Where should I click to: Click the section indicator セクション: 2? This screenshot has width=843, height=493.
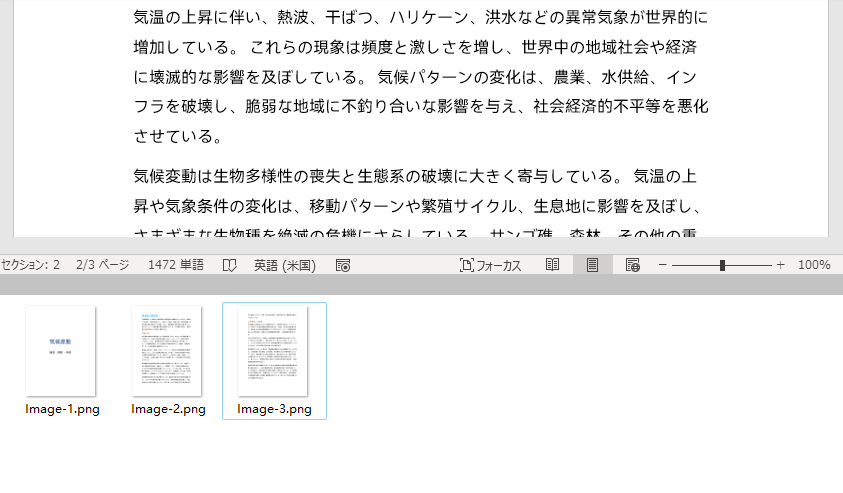pyautogui.click(x=31, y=265)
